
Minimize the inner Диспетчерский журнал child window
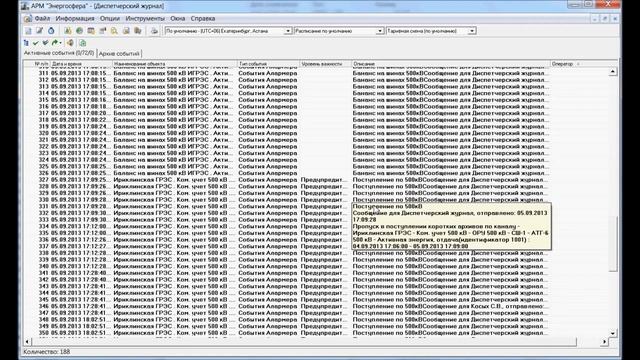pos(595,19)
